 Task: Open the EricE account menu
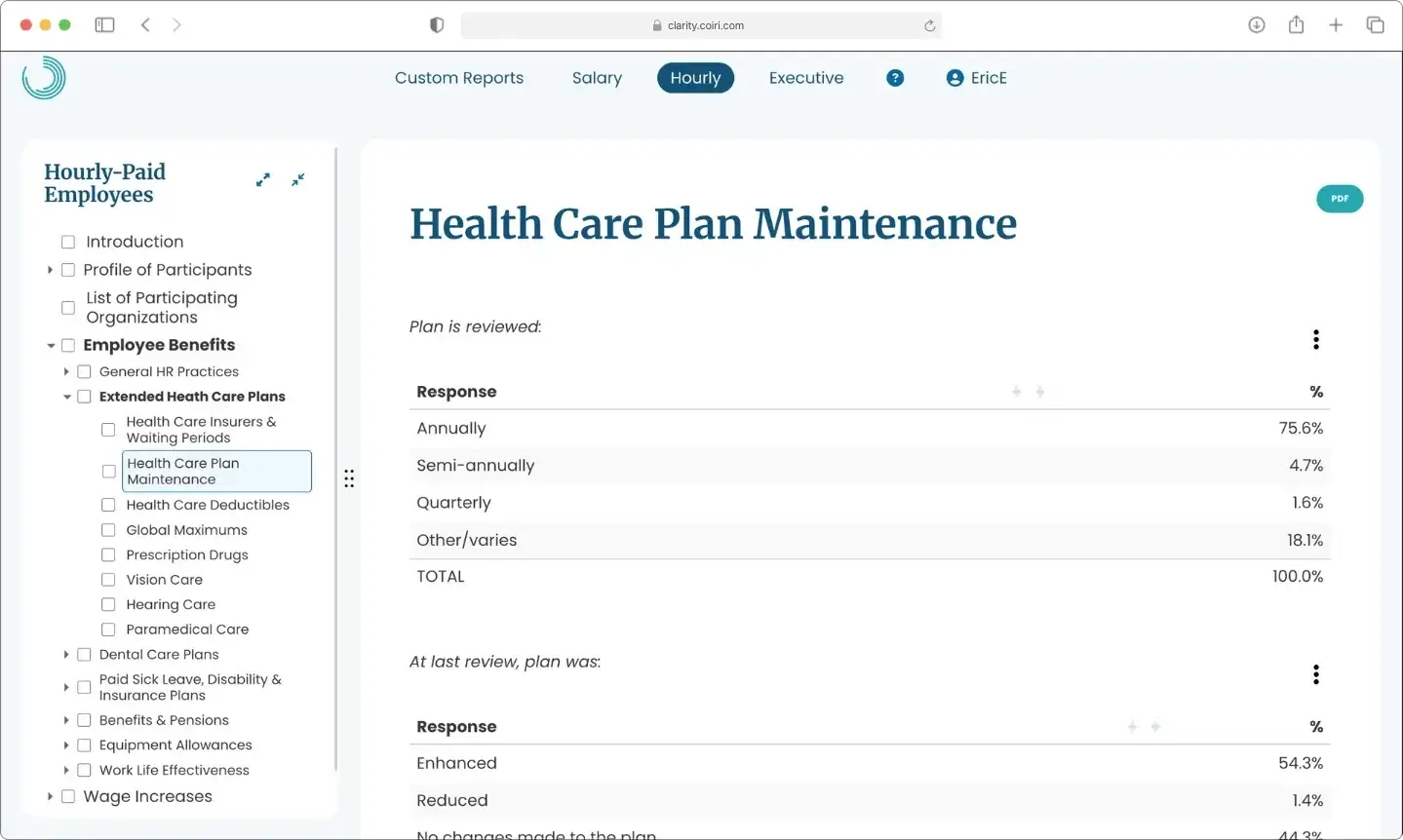coord(976,77)
